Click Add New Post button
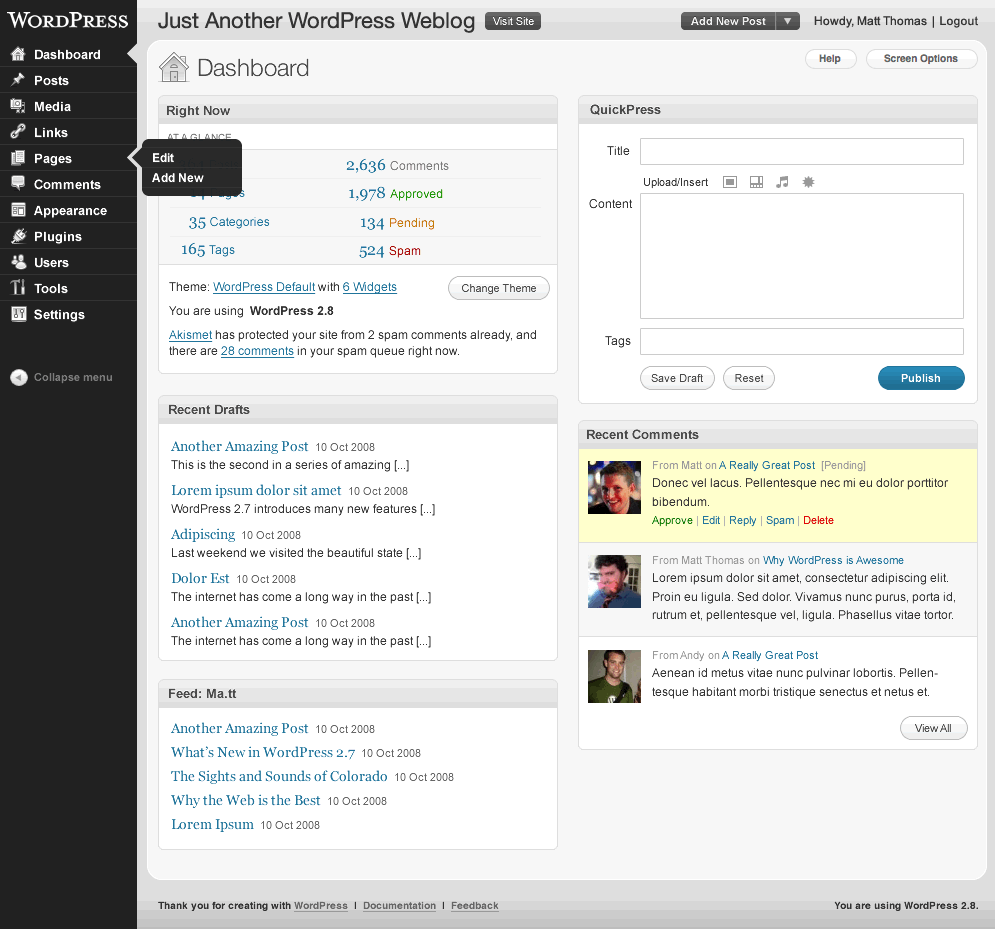995x929 pixels. pos(728,21)
